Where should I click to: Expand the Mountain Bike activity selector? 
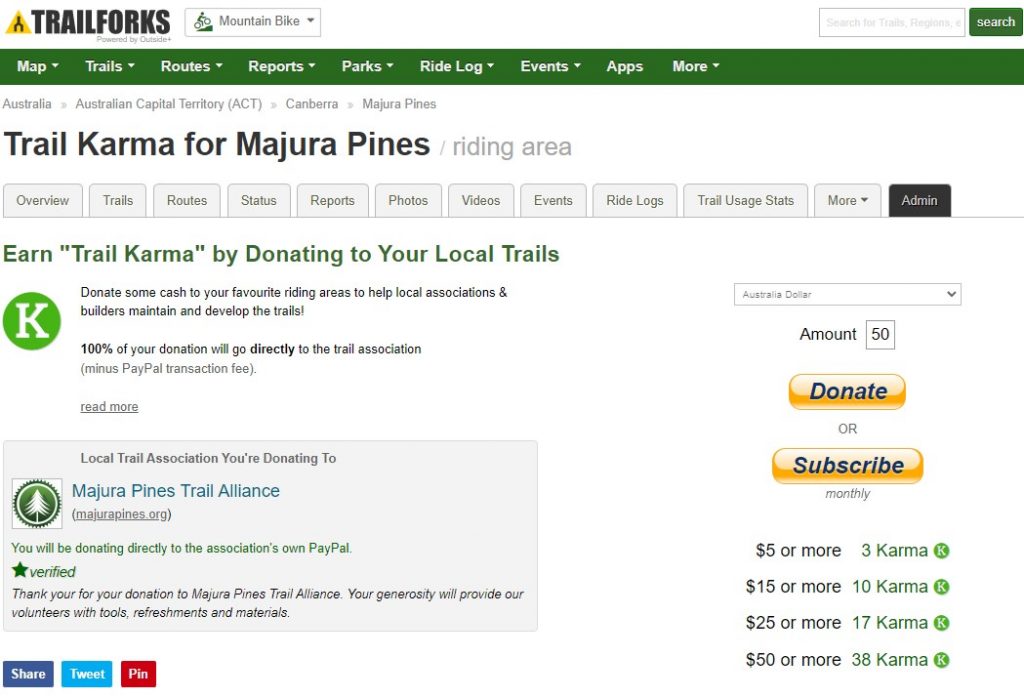[253, 22]
